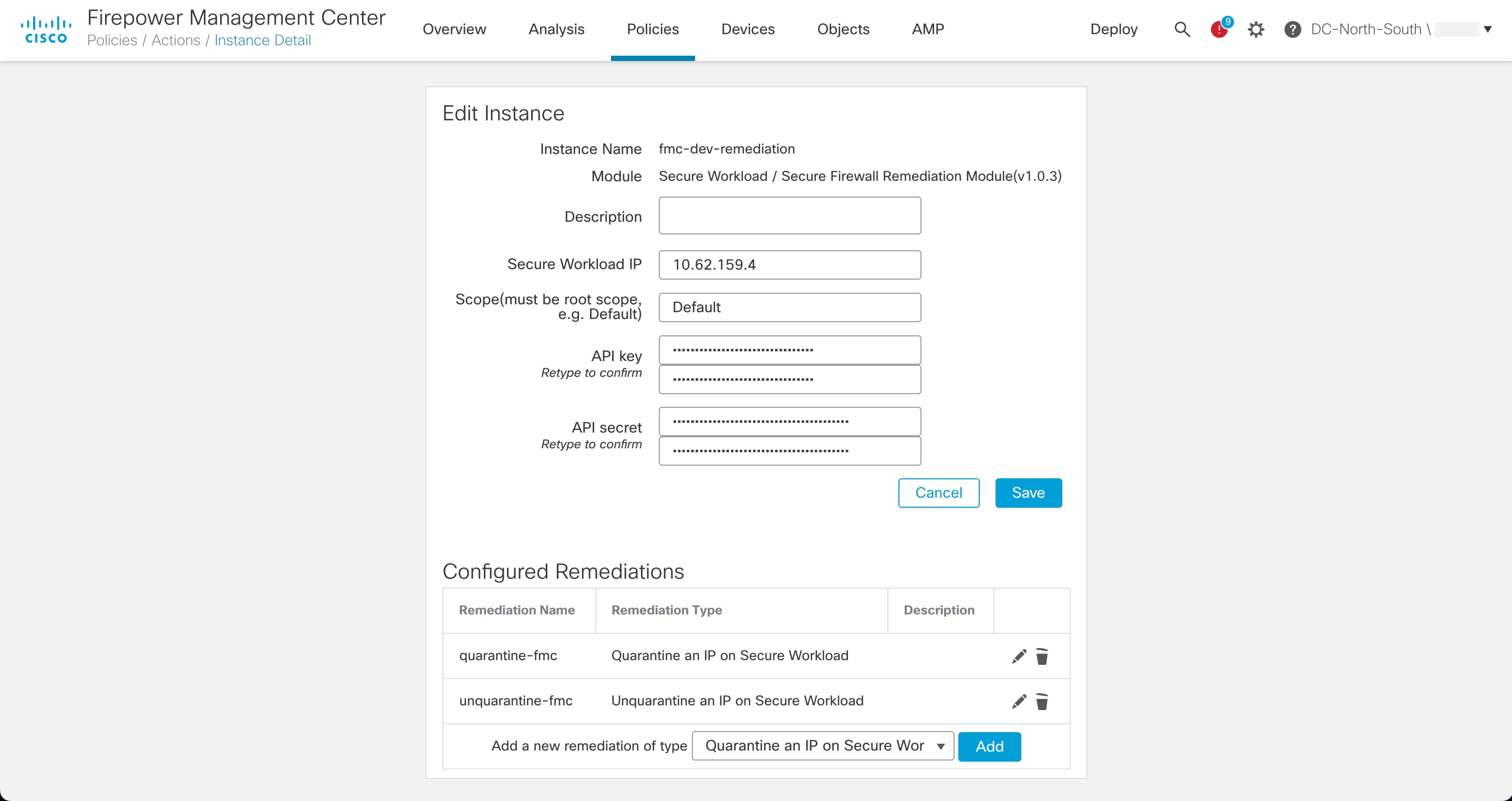Switch to the Devices tab
Viewport: 1512px width, 801px height.
click(748, 29)
